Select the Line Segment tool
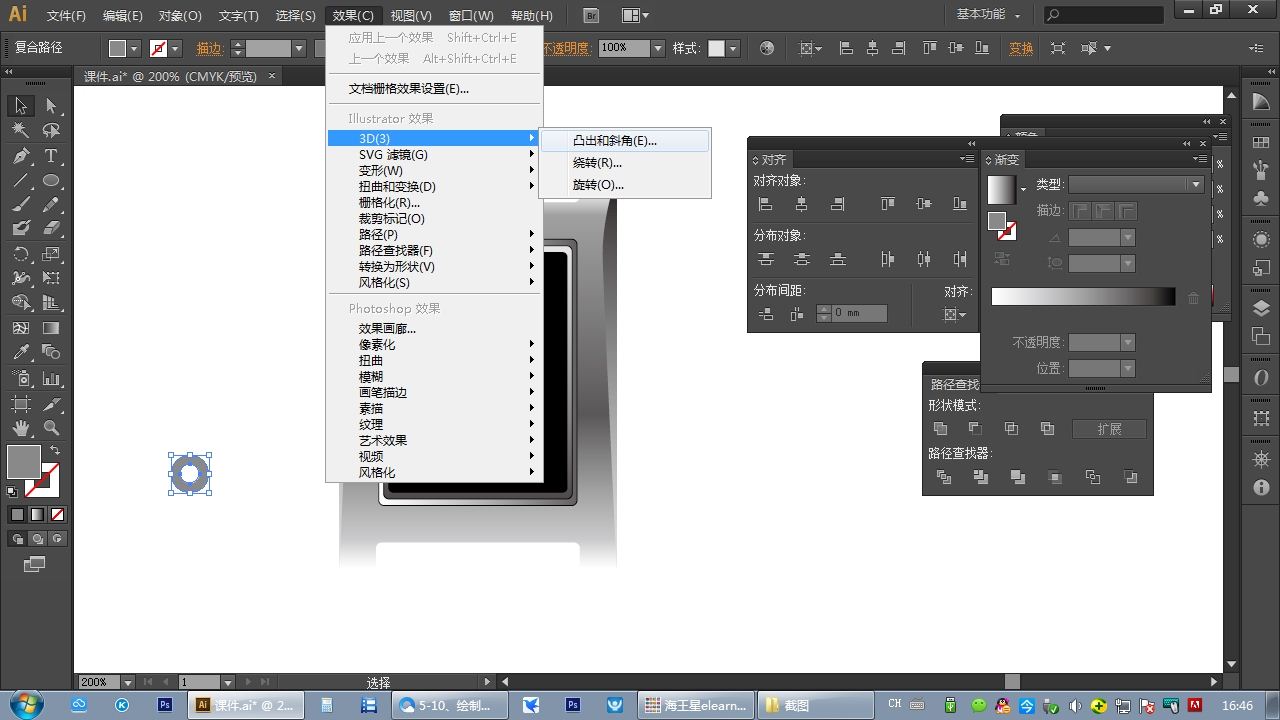Screen dimensions: 1280x720 (x=21, y=181)
